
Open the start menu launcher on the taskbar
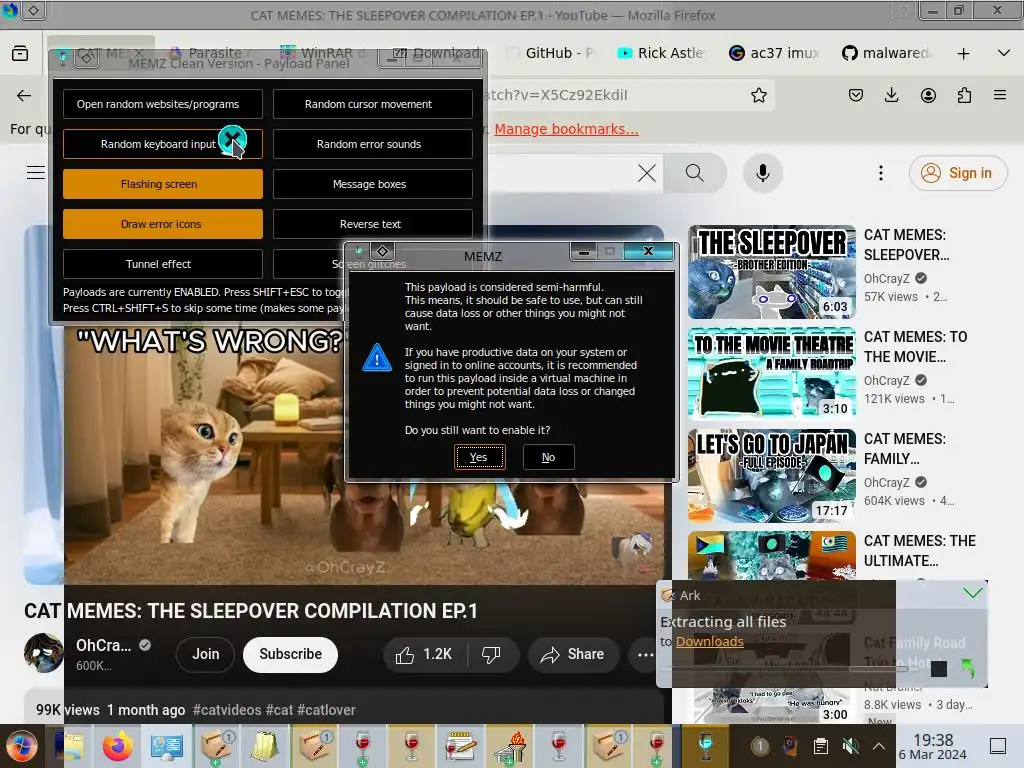coord(22,746)
